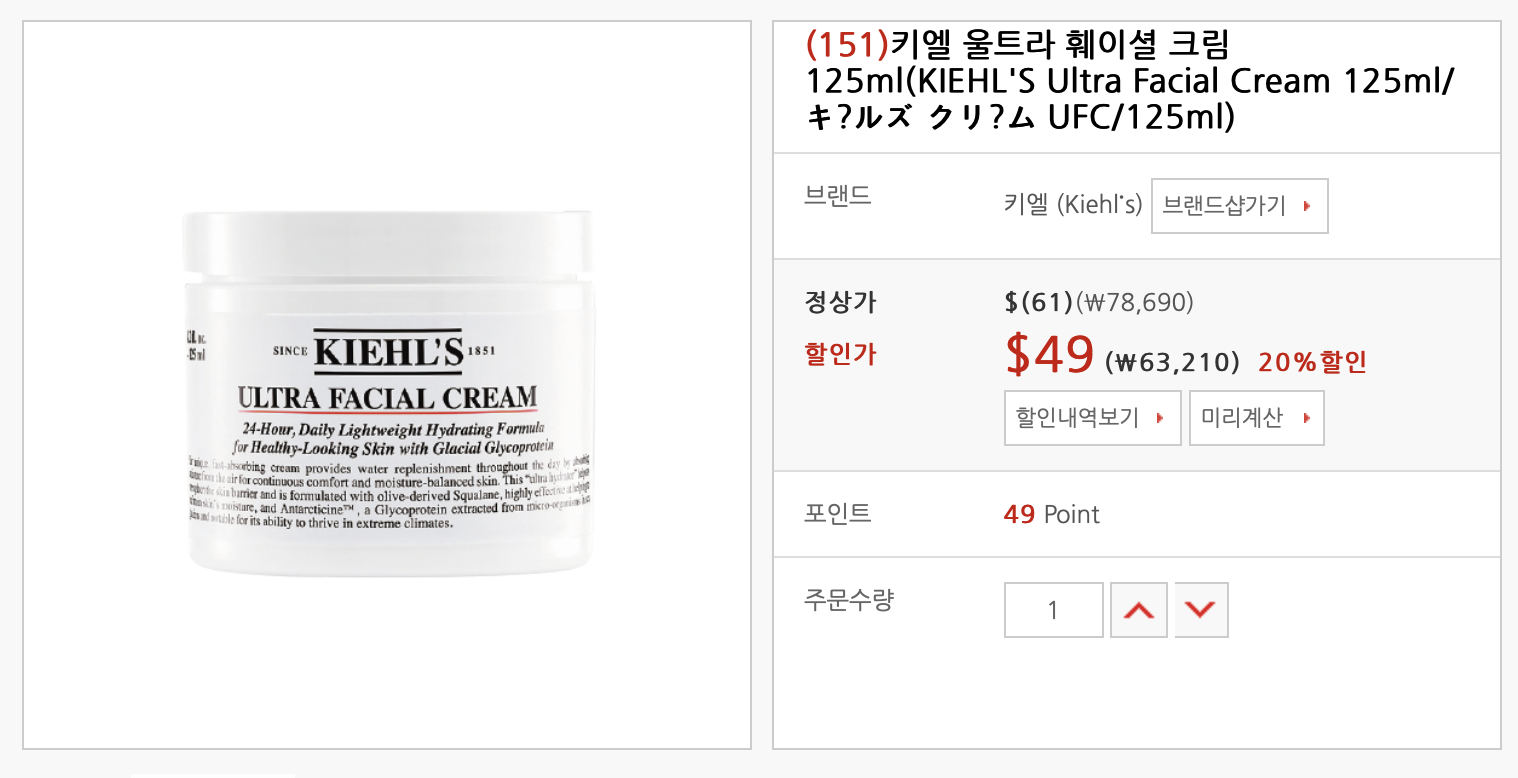Click the 할인가 discount price label
This screenshot has height=778, width=1518.
(840, 354)
